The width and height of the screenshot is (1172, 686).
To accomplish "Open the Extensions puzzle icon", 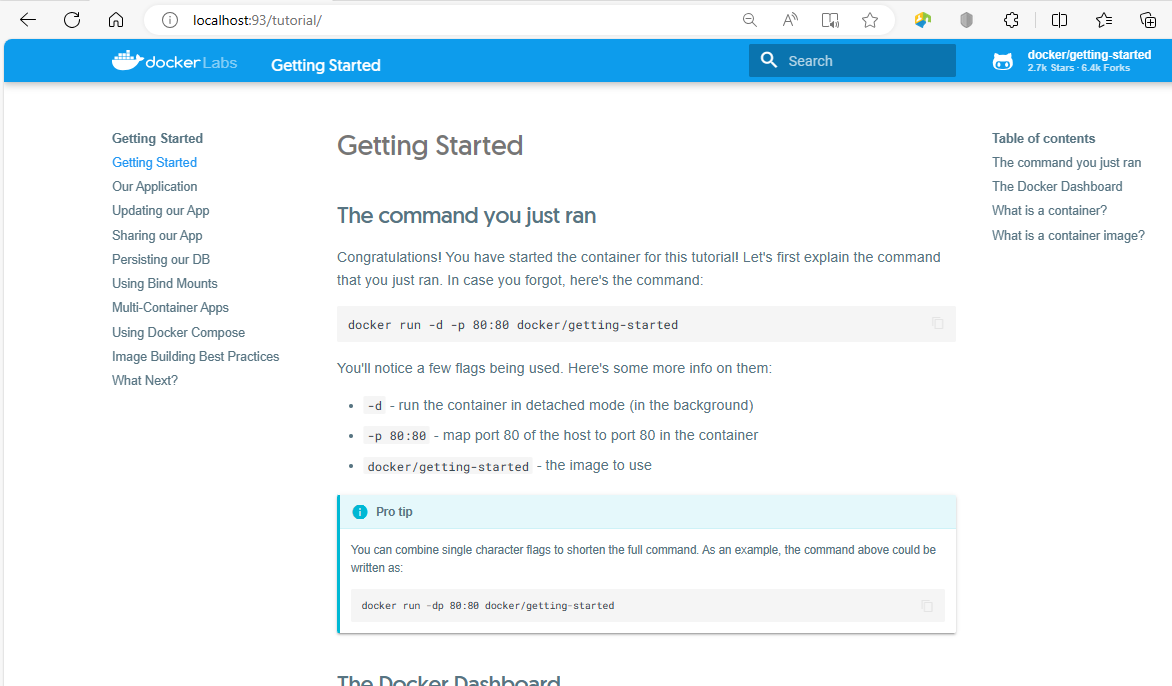I will click(1011, 20).
